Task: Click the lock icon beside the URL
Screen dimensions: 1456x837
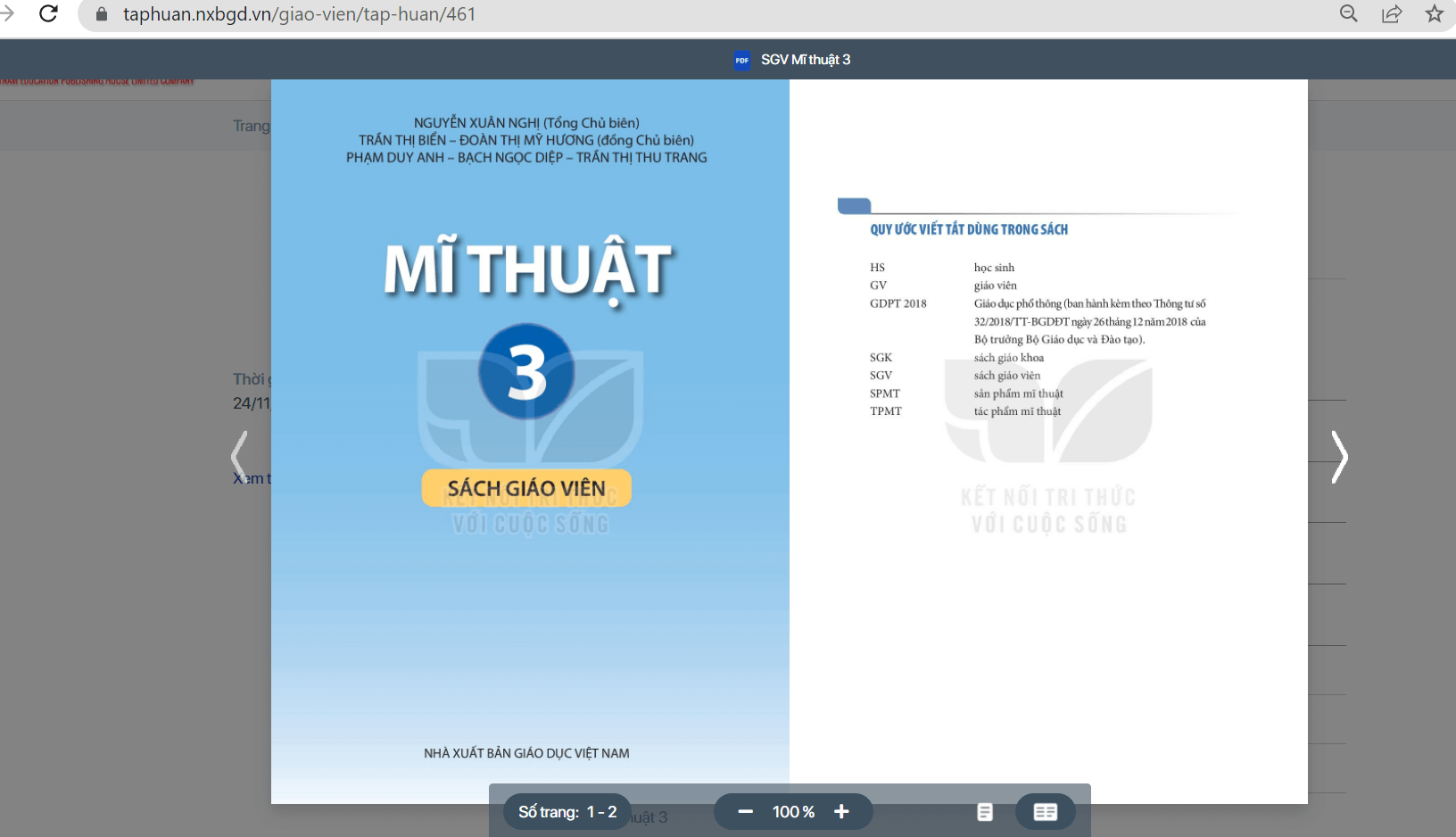Action: pyautogui.click(x=102, y=14)
